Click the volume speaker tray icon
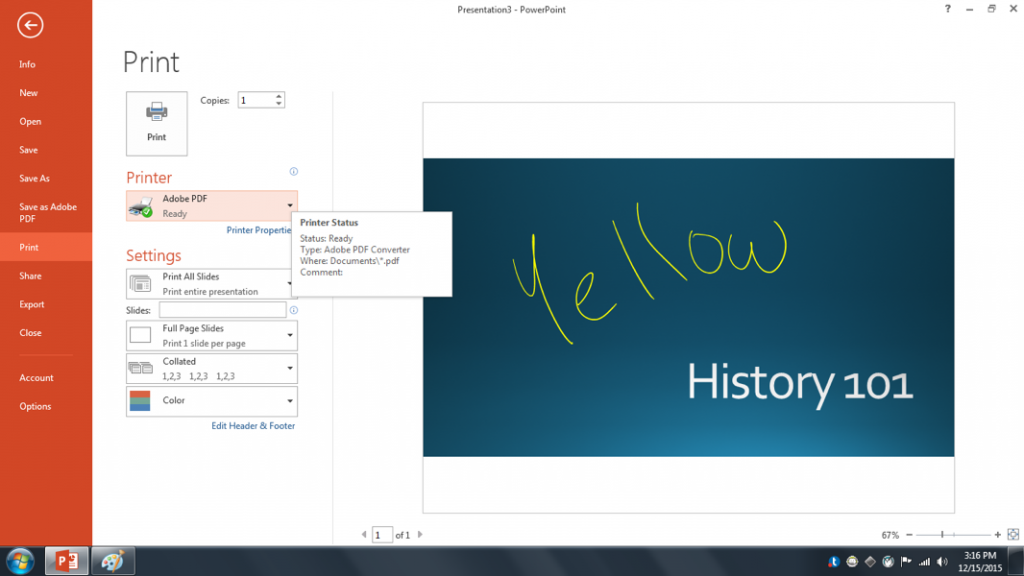This screenshot has height=576, width=1024. pos(942,562)
